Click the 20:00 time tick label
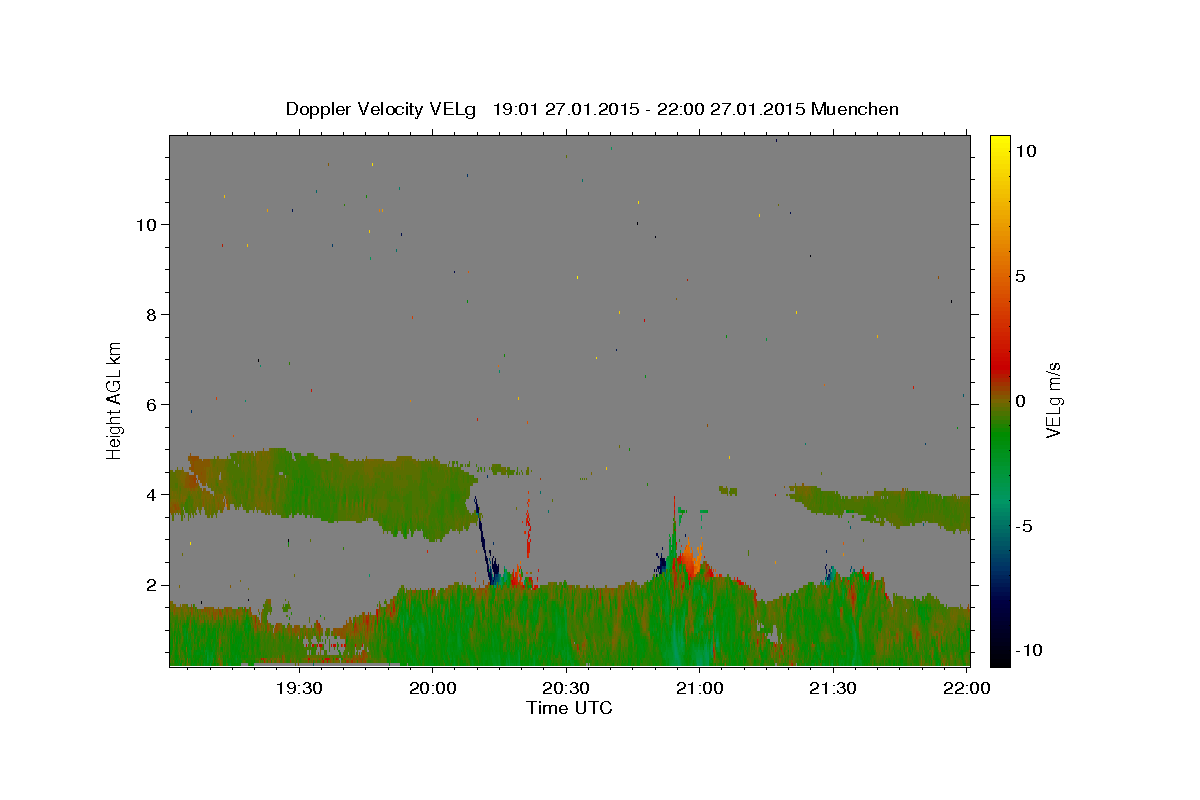 pos(433,688)
